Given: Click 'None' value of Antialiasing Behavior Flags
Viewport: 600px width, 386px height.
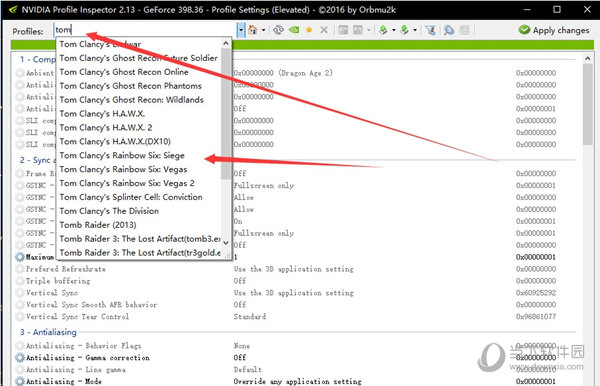Looking at the screenshot, I should 241,346.
